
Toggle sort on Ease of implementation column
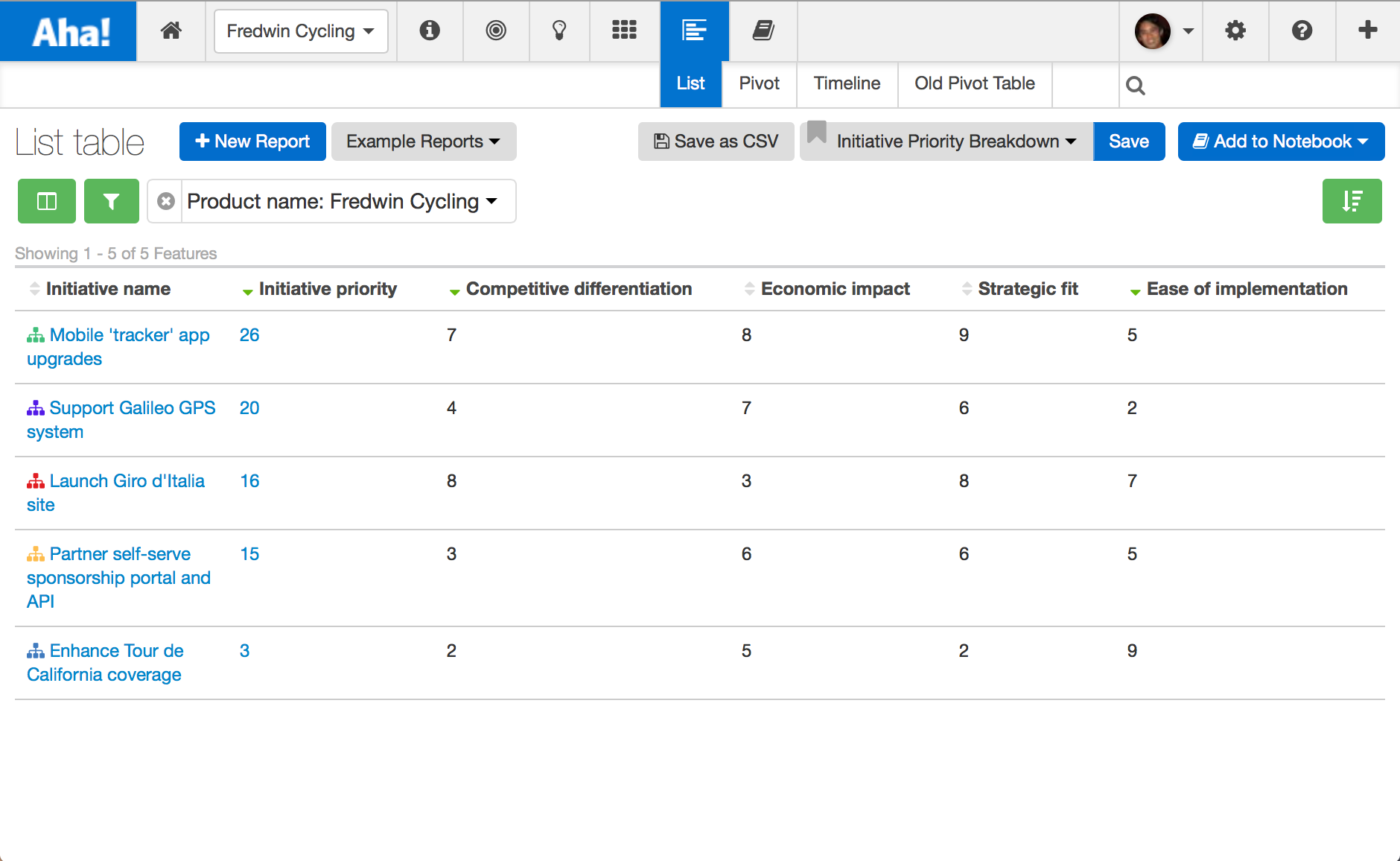pos(1135,290)
